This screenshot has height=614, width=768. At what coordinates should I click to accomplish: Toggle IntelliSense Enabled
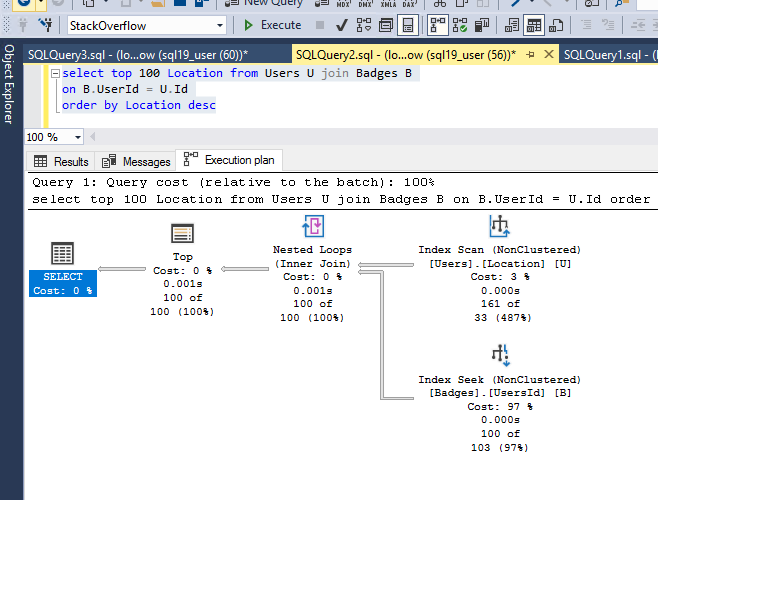tap(408, 25)
